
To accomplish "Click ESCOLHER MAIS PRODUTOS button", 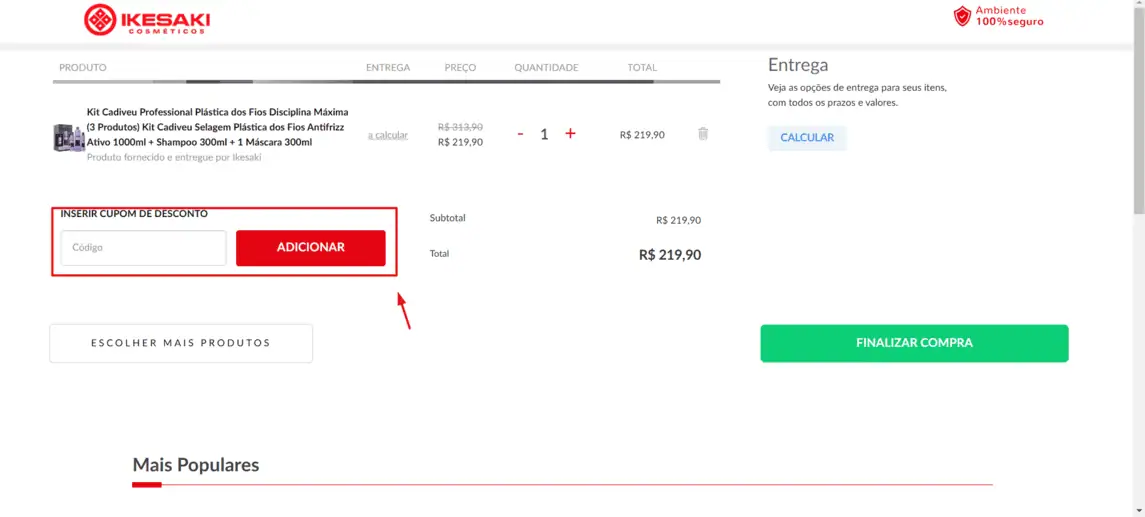I will [x=181, y=343].
